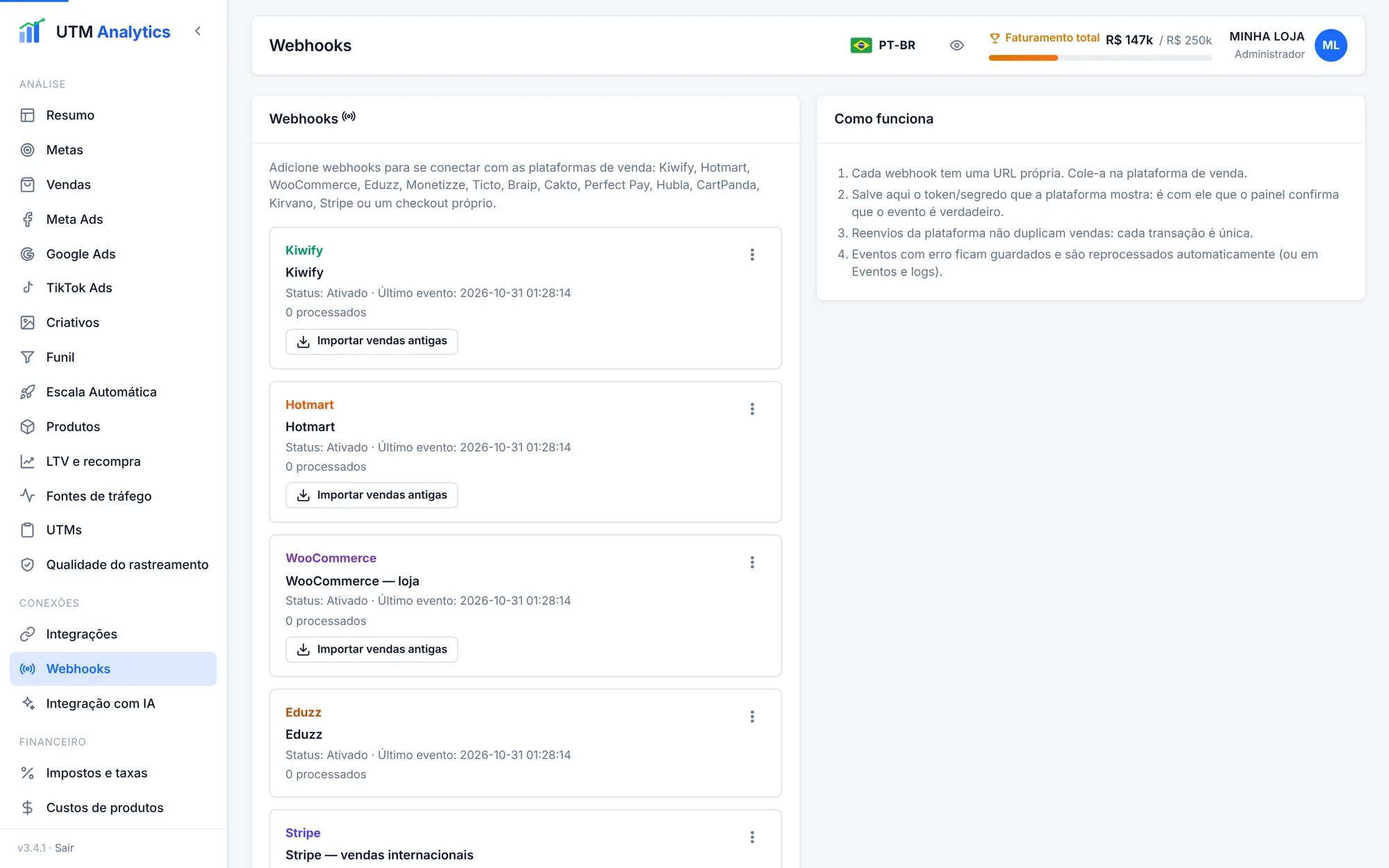Image resolution: width=1389 pixels, height=868 pixels.
Task: Open LTV e recompra chart icon
Action: click(28, 461)
